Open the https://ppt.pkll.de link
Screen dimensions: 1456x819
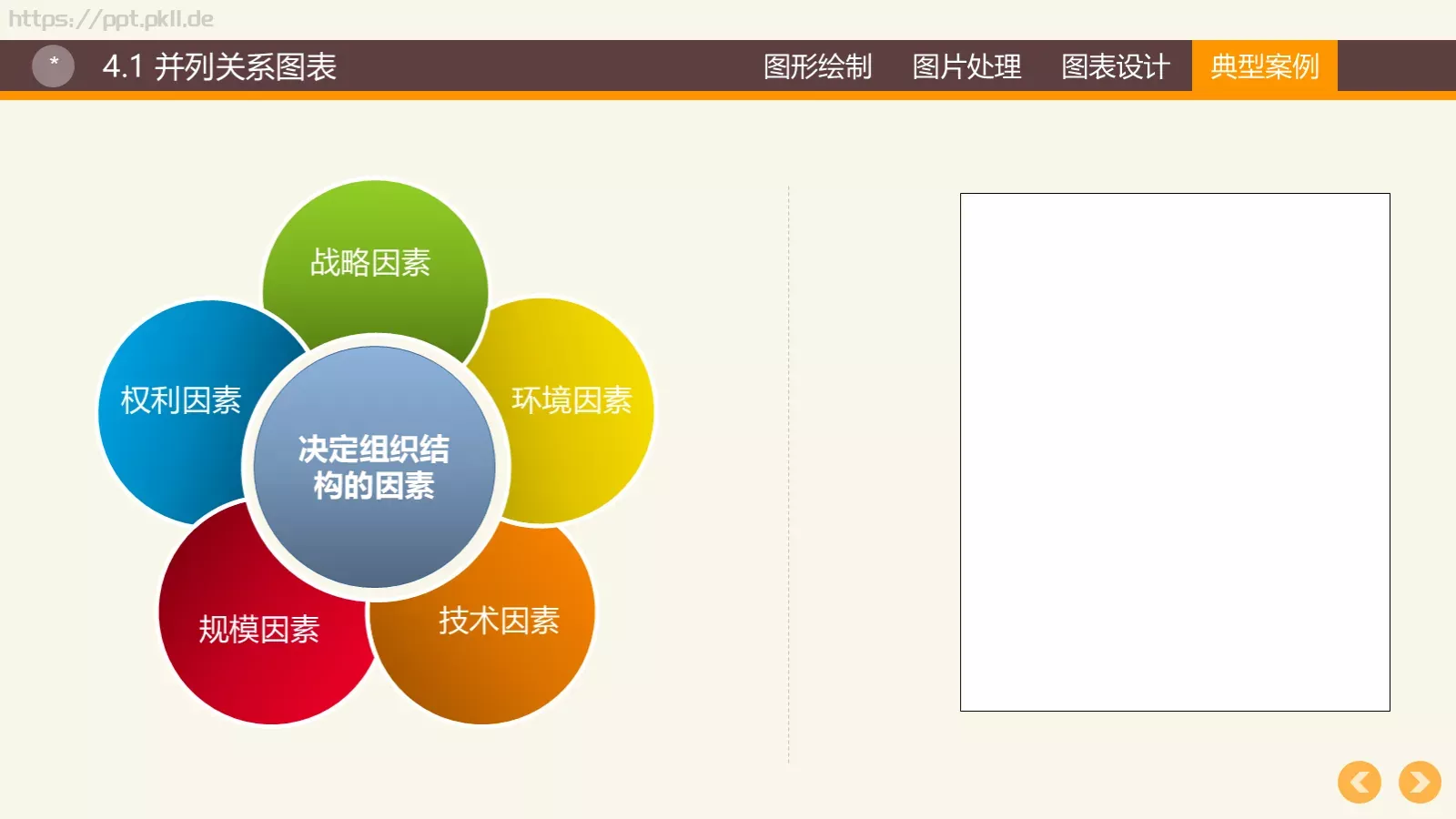click(x=111, y=19)
